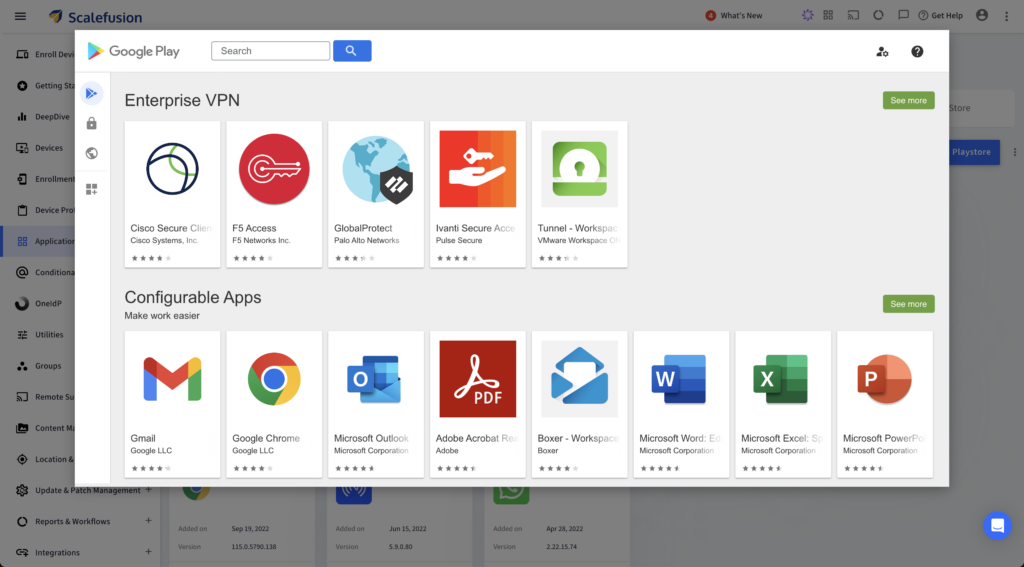The height and width of the screenshot is (567, 1024).
Task: Open the Google Chrome app icon
Action: tap(274, 379)
